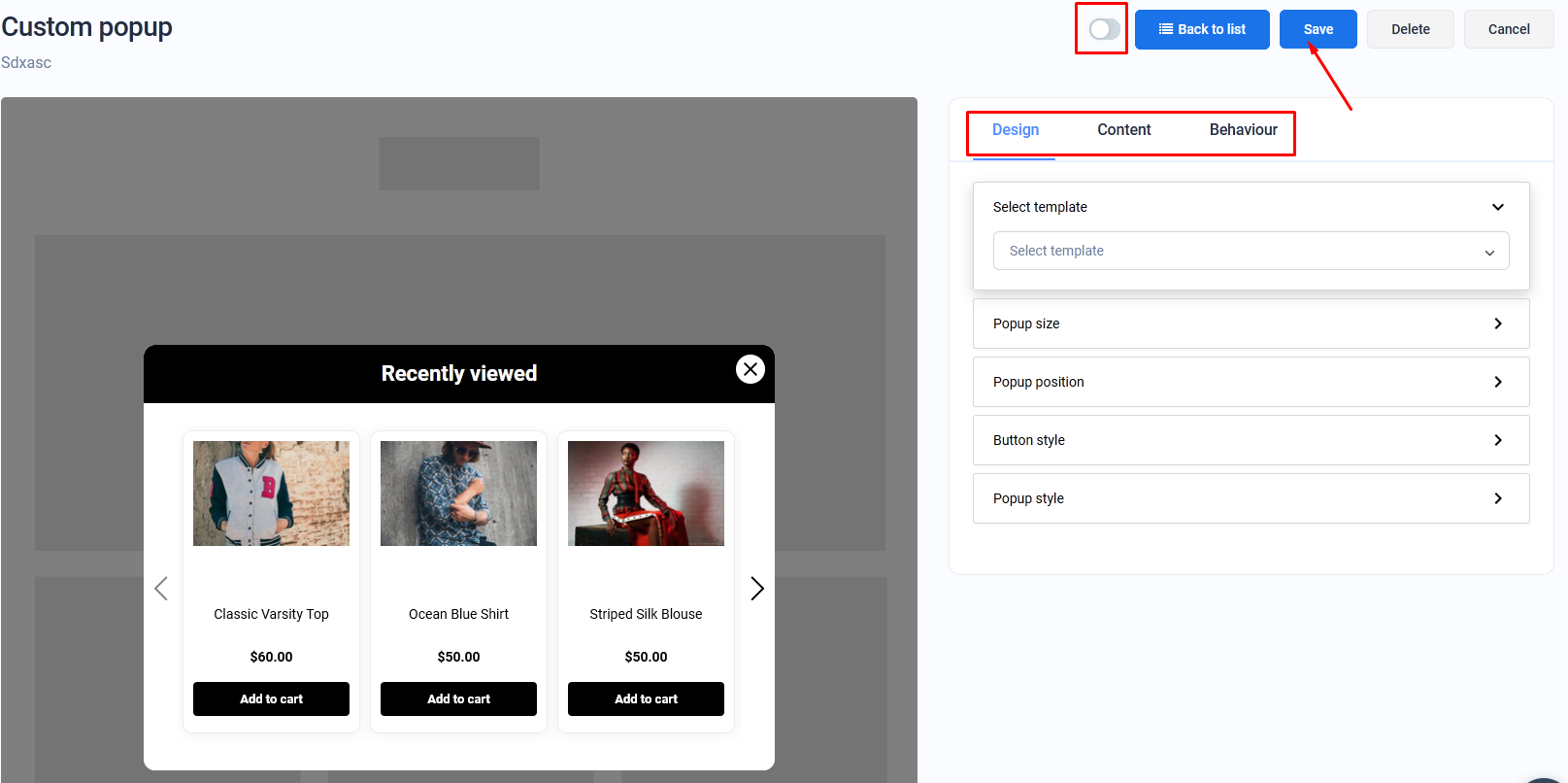Add Classic Varsity Top to cart

click(271, 698)
